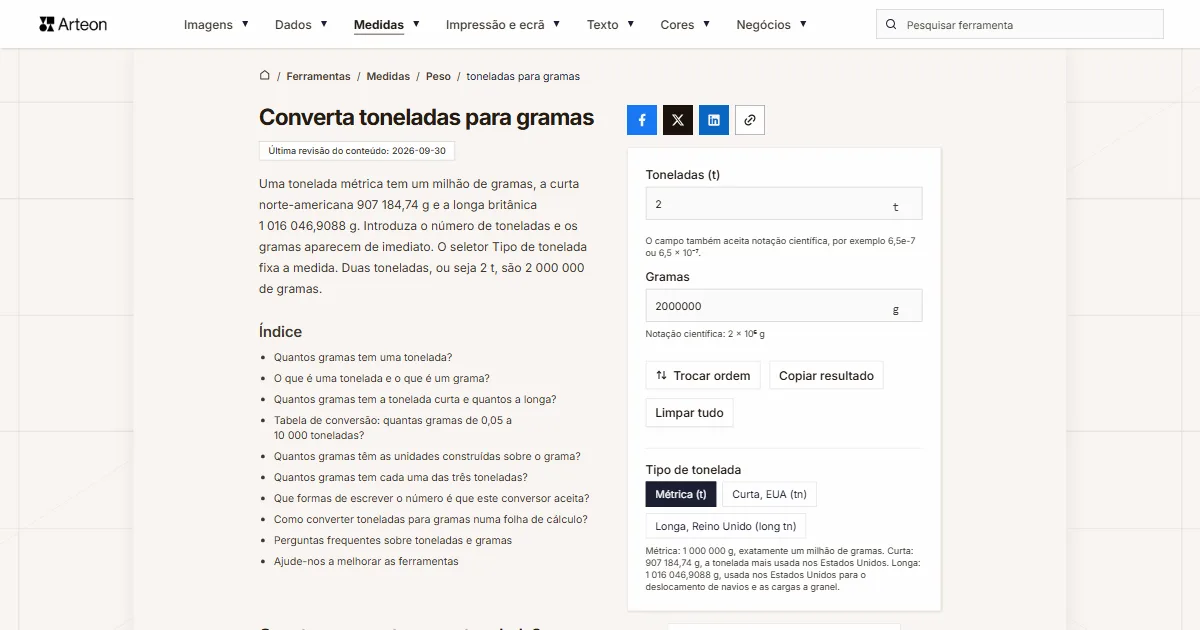Click the Toneladas (t) input field
The image size is (1200, 630).
pos(784,204)
